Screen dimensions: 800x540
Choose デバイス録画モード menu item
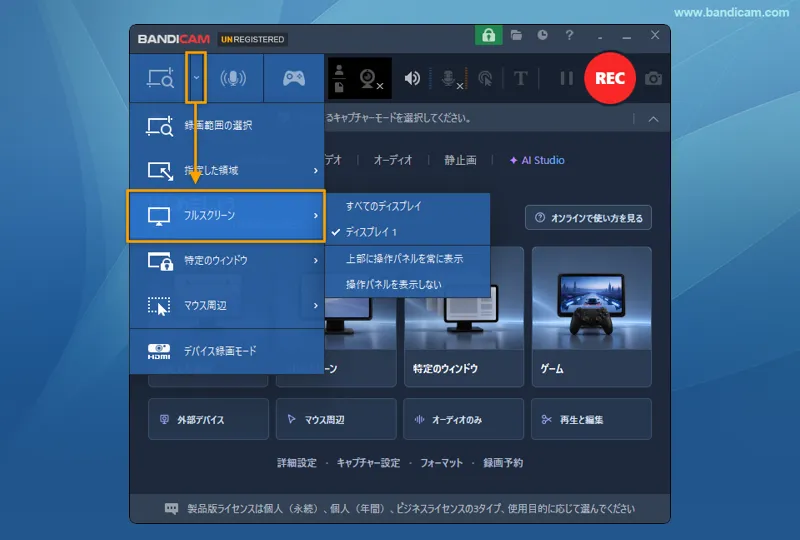pos(227,351)
